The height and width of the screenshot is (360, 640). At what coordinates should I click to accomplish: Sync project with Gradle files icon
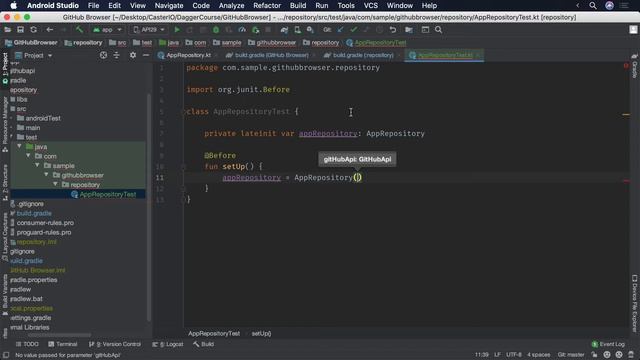(284, 30)
